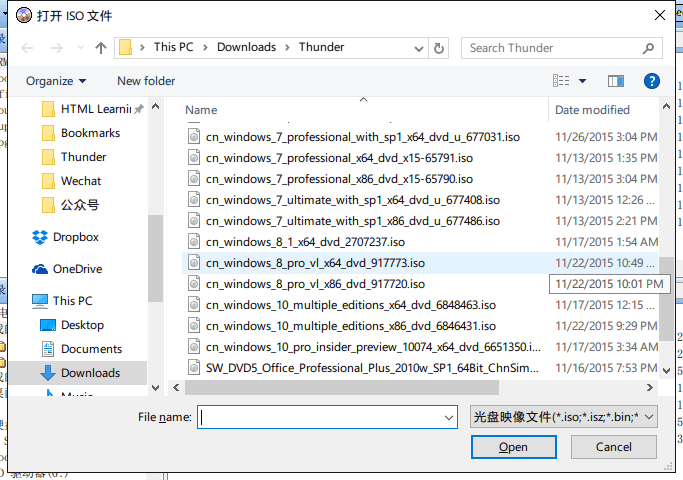
Task: Create a New folder
Action: (146, 81)
